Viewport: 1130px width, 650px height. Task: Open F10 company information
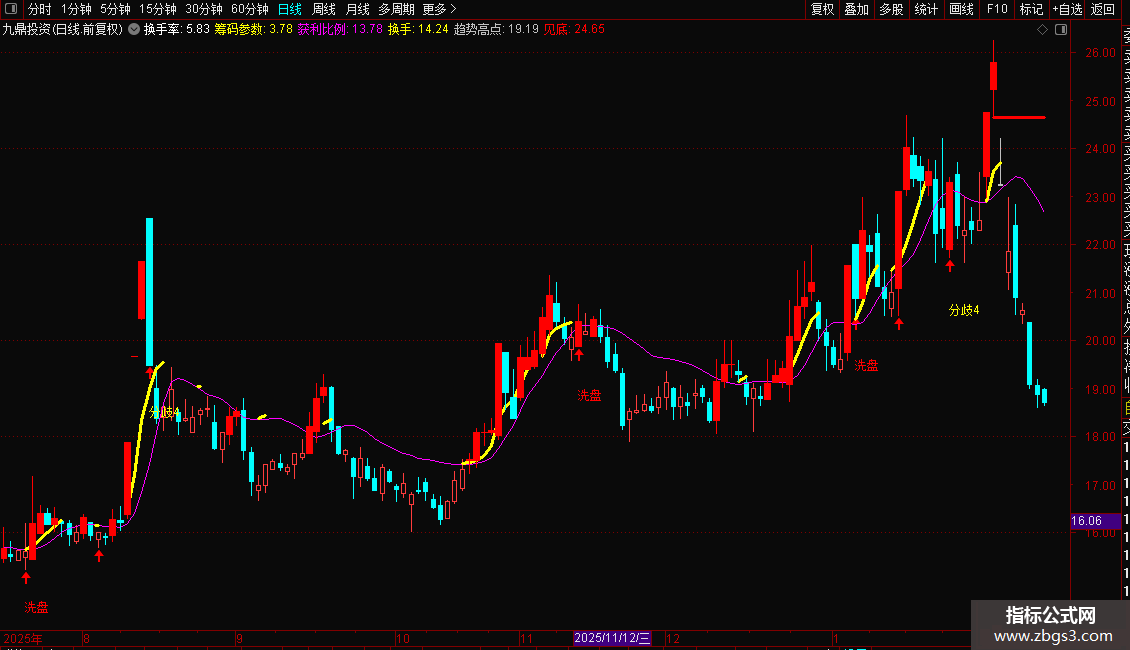997,9
